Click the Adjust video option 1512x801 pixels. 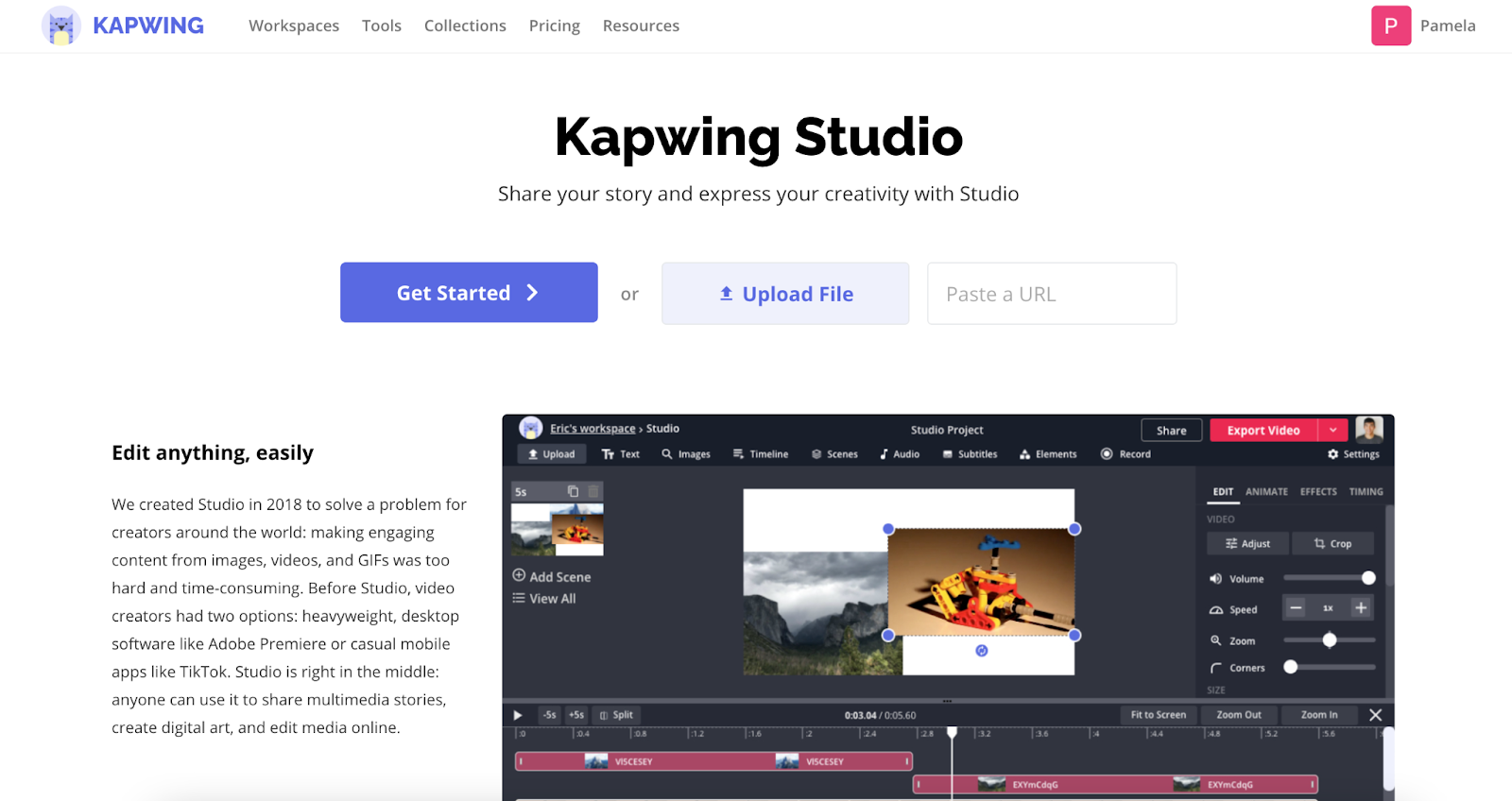click(x=1247, y=543)
